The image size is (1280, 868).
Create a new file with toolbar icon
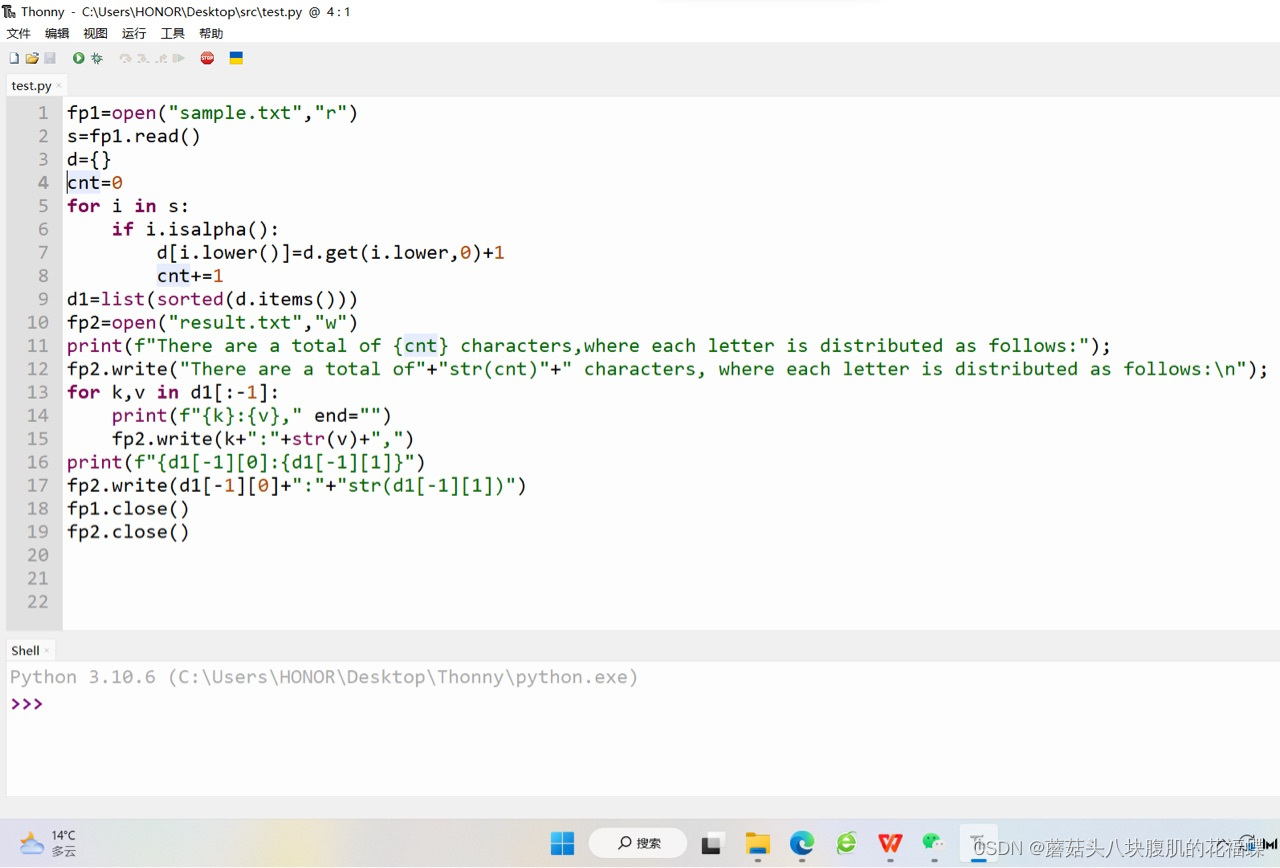click(x=14, y=58)
